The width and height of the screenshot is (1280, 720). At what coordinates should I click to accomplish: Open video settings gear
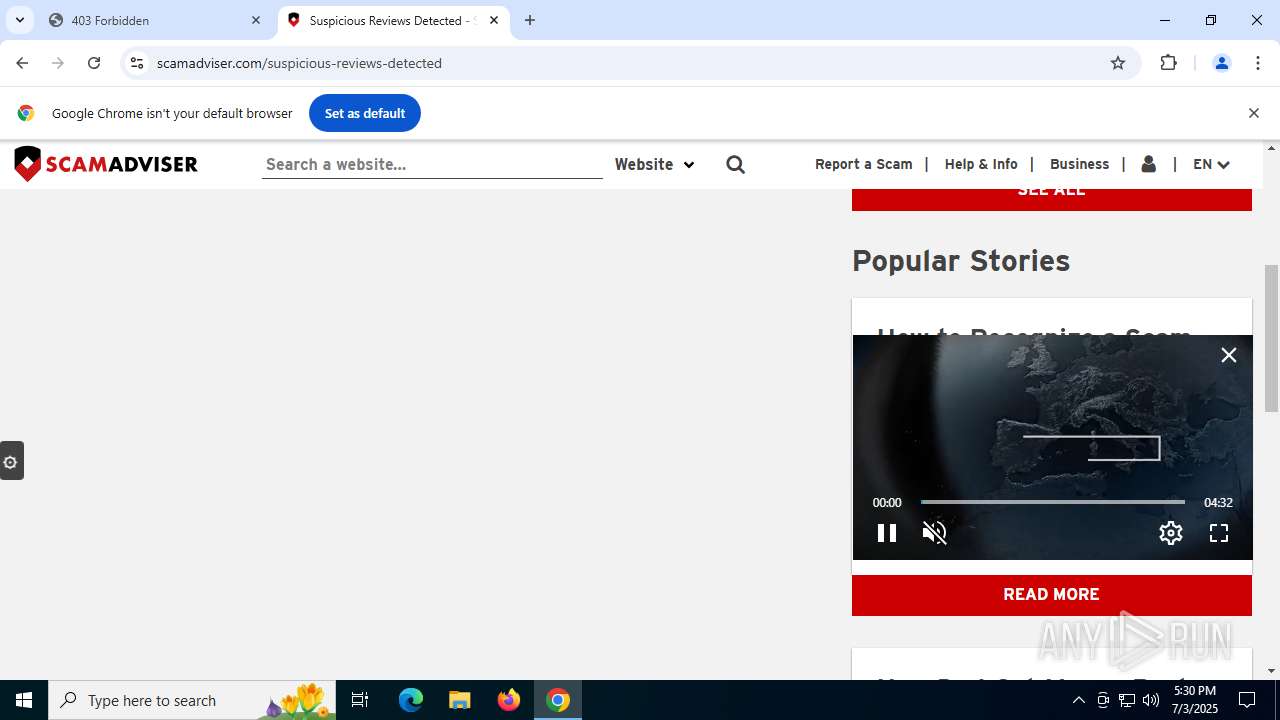[1171, 533]
